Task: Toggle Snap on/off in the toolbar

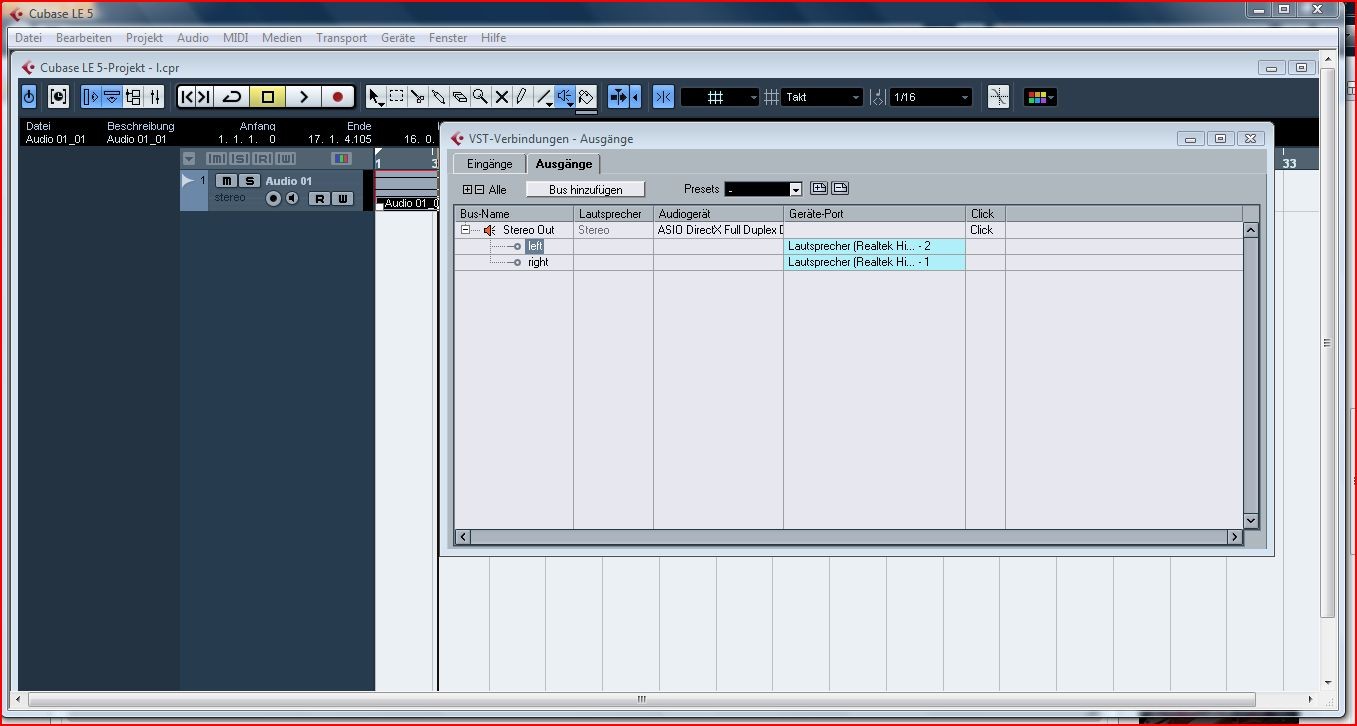Action: click(664, 97)
